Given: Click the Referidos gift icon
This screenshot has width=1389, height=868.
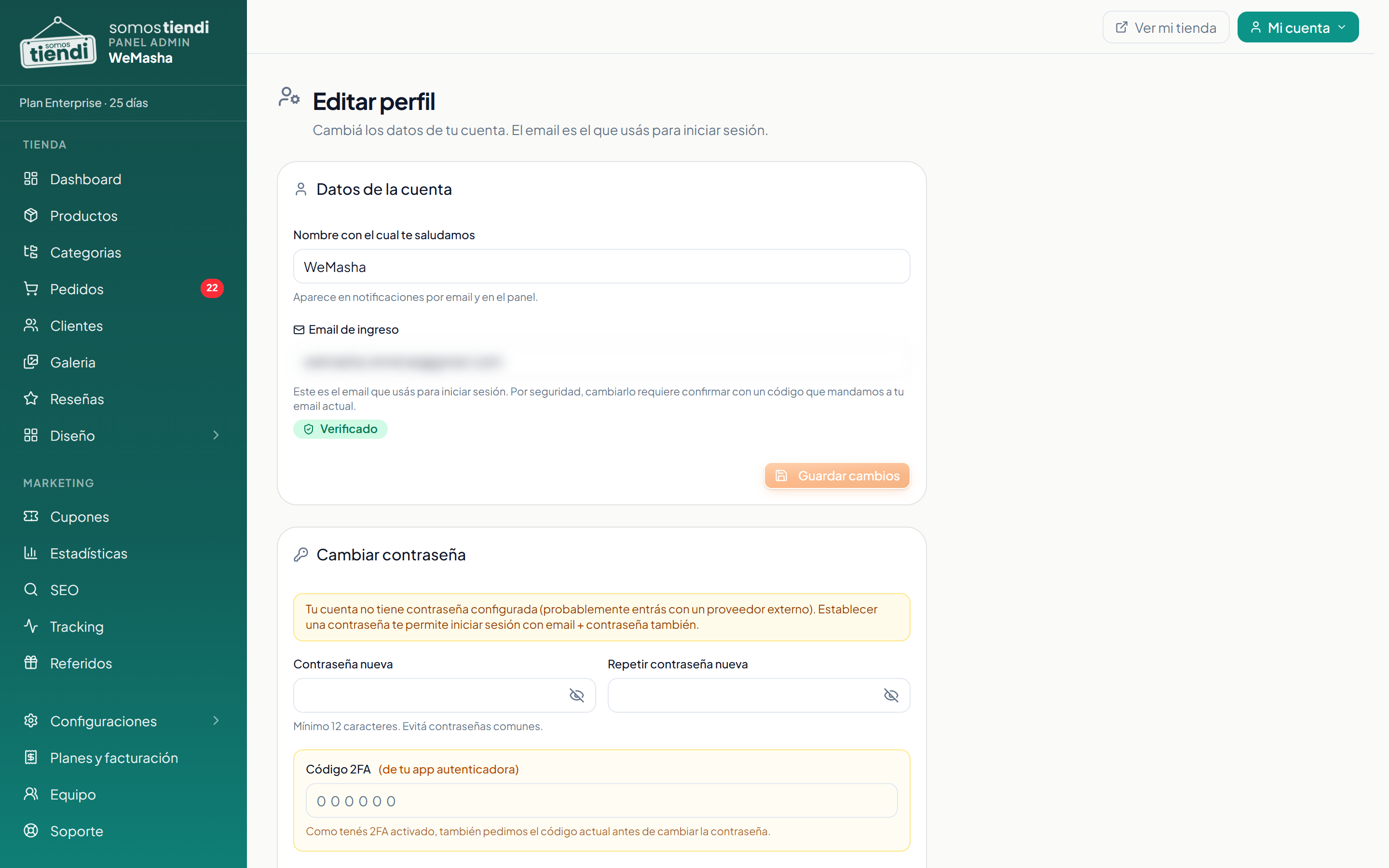Looking at the screenshot, I should [31, 663].
